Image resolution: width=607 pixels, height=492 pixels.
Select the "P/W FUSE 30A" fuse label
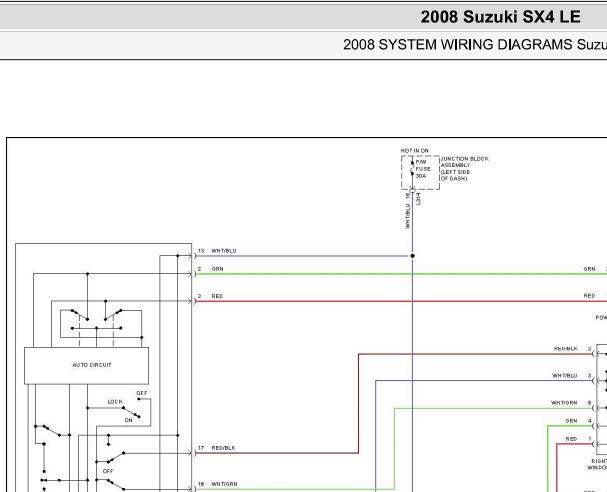423,169
